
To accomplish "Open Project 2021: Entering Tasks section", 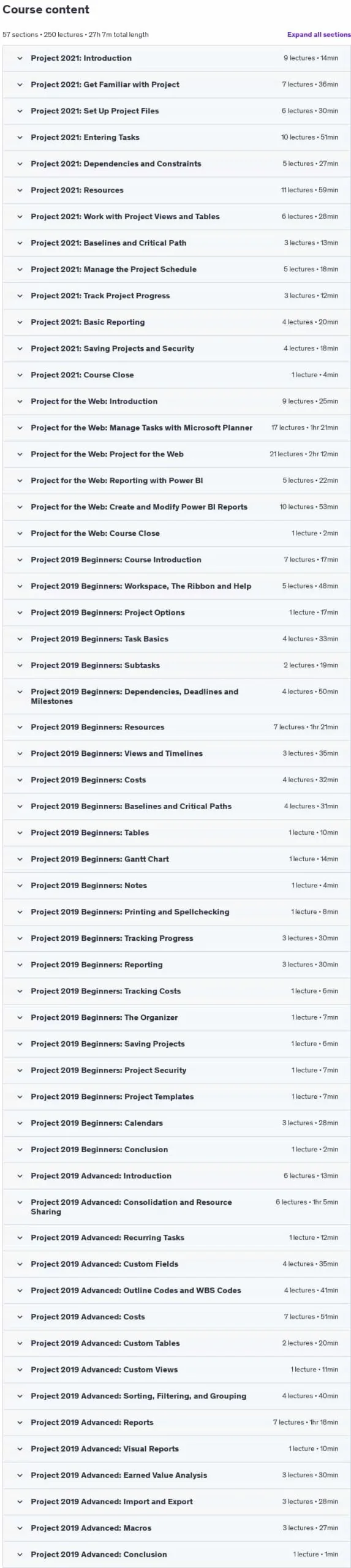I will [x=176, y=137].
